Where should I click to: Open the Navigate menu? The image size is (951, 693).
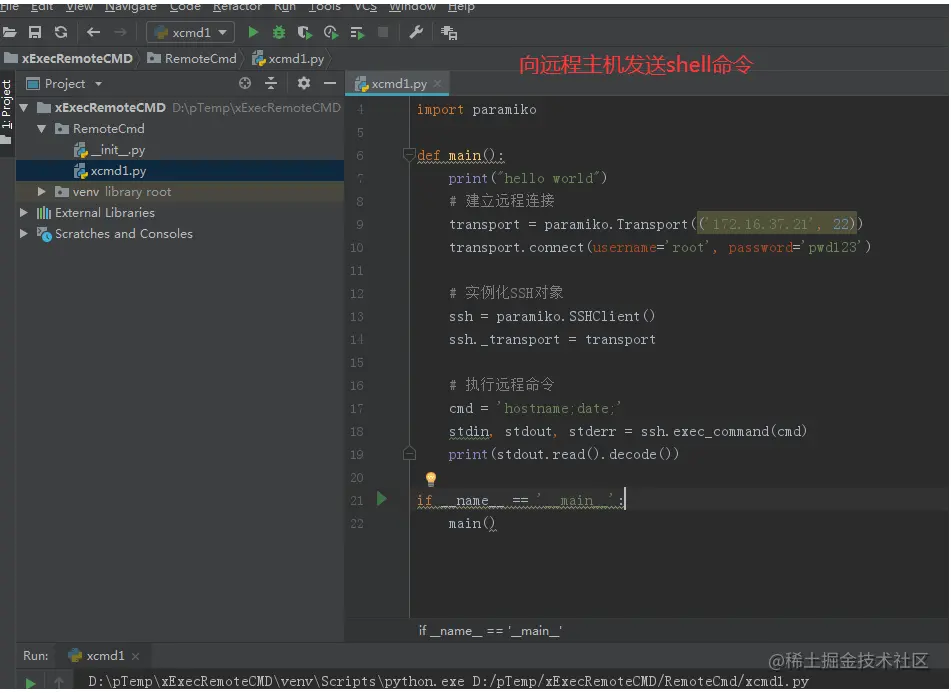tap(130, 6)
